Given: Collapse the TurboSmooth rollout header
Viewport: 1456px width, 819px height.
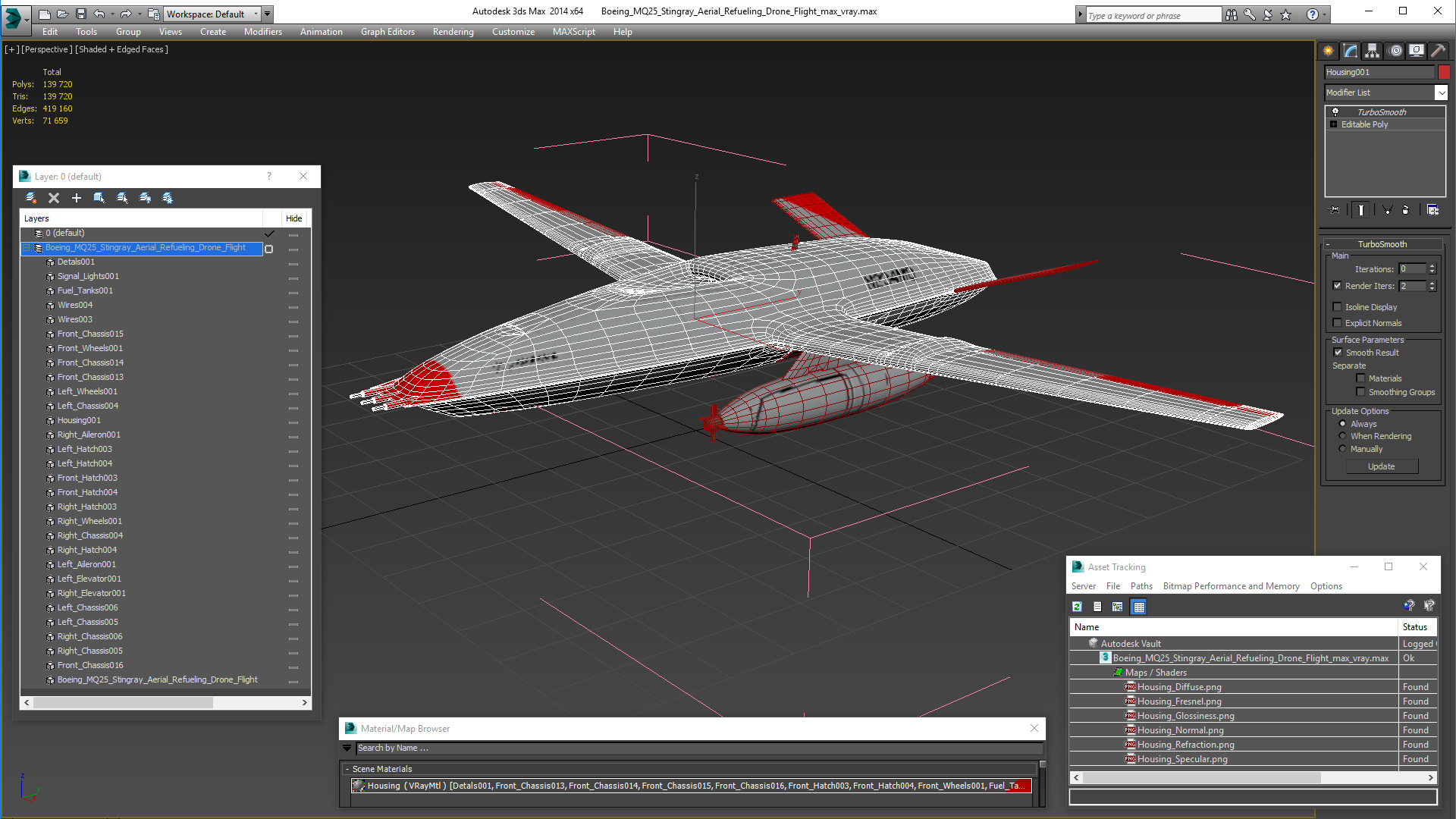Looking at the screenshot, I should pos(1382,244).
